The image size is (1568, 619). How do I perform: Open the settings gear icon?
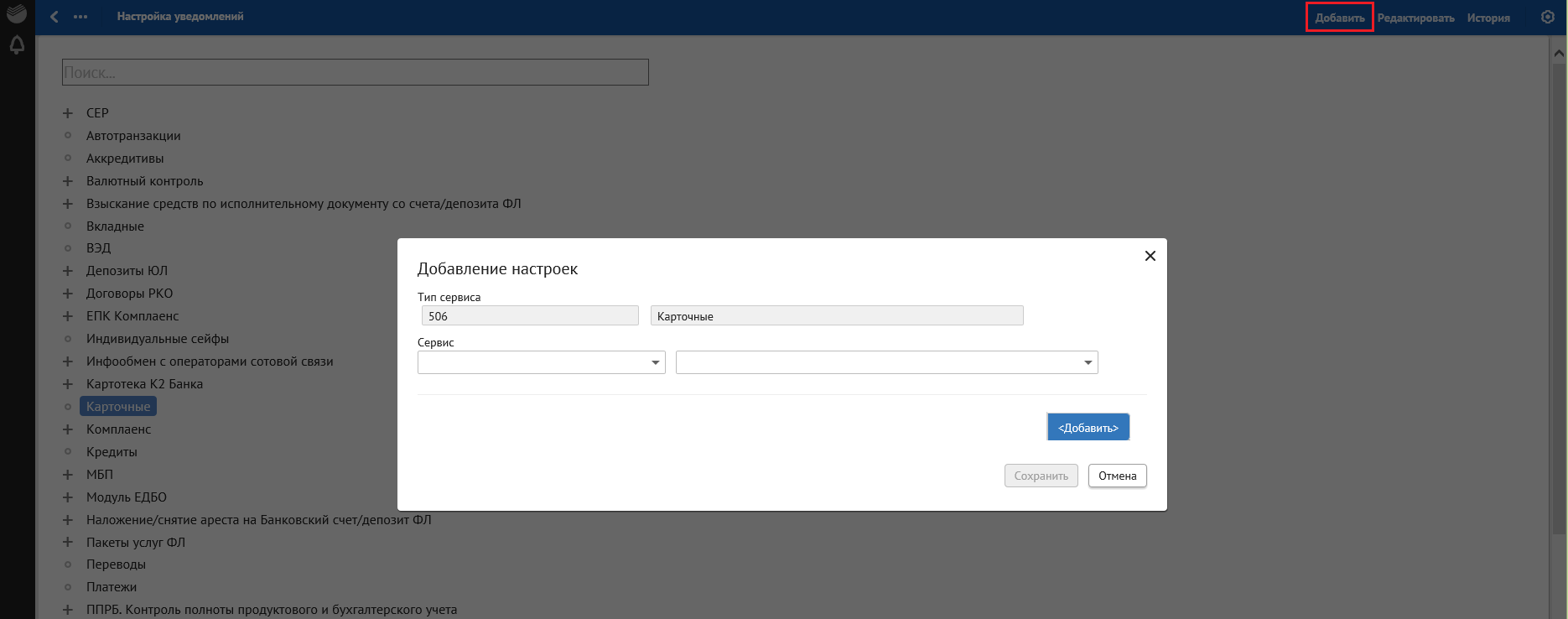(x=1548, y=17)
